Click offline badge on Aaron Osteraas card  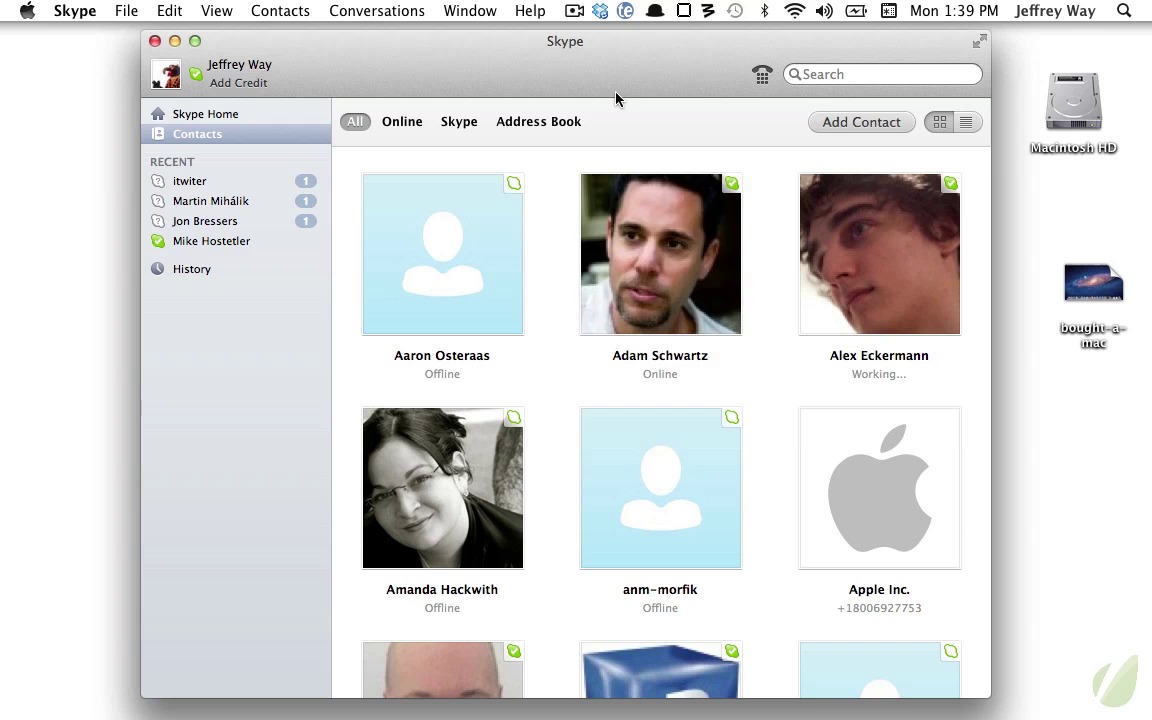(x=514, y=183)
